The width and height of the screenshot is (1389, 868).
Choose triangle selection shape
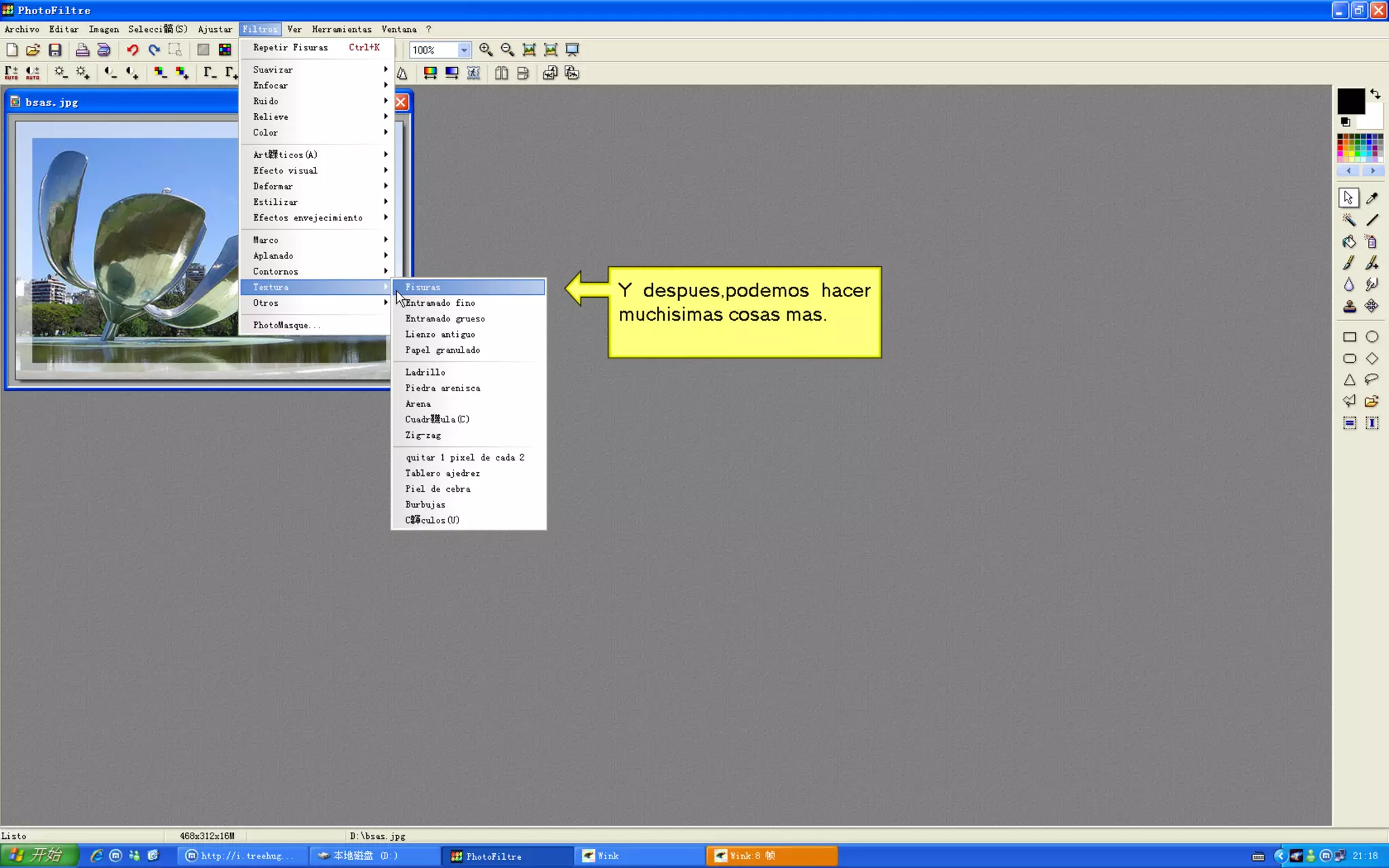(x=1350, y=380)
